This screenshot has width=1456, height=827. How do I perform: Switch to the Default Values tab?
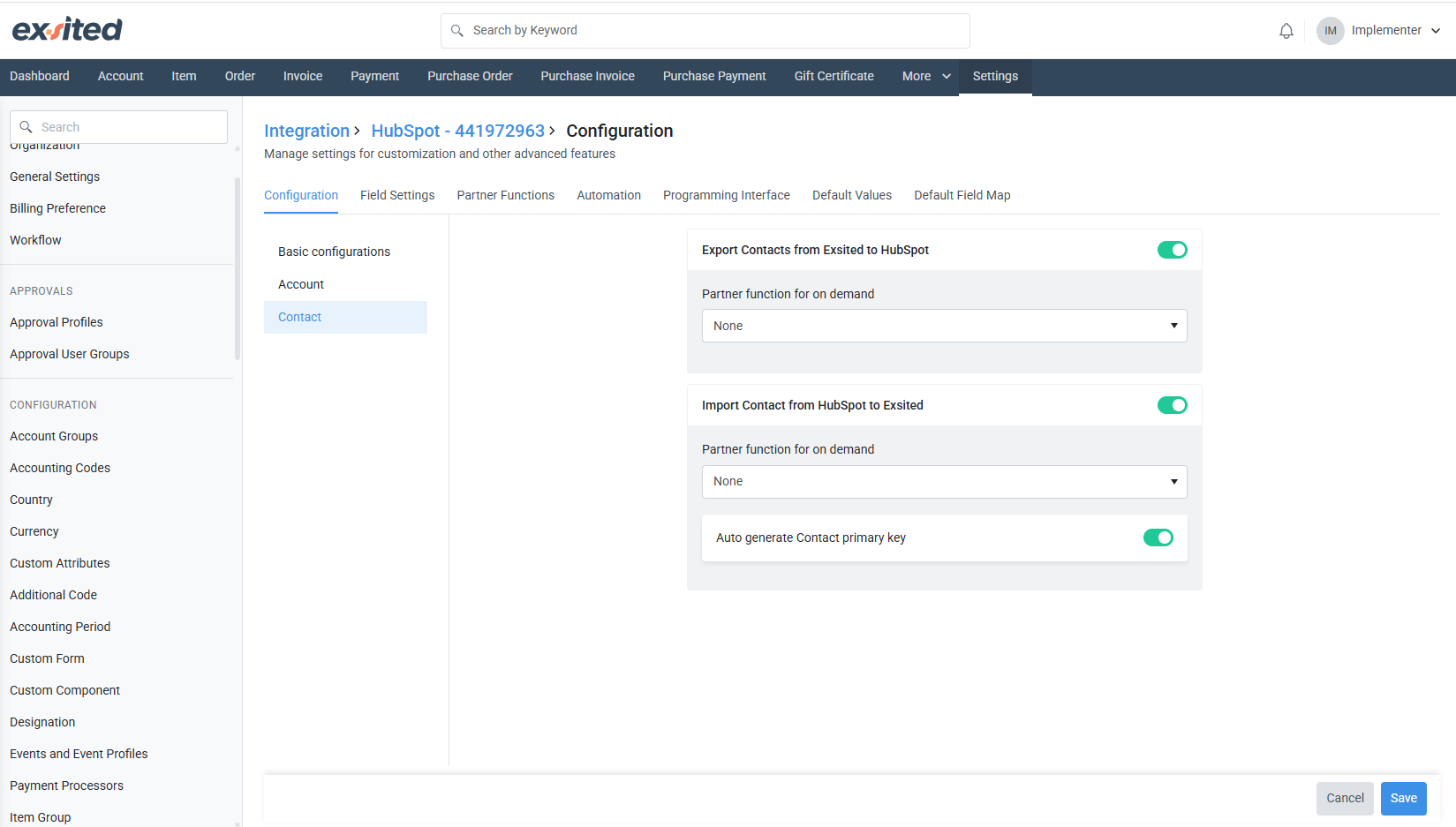(852, 195)
